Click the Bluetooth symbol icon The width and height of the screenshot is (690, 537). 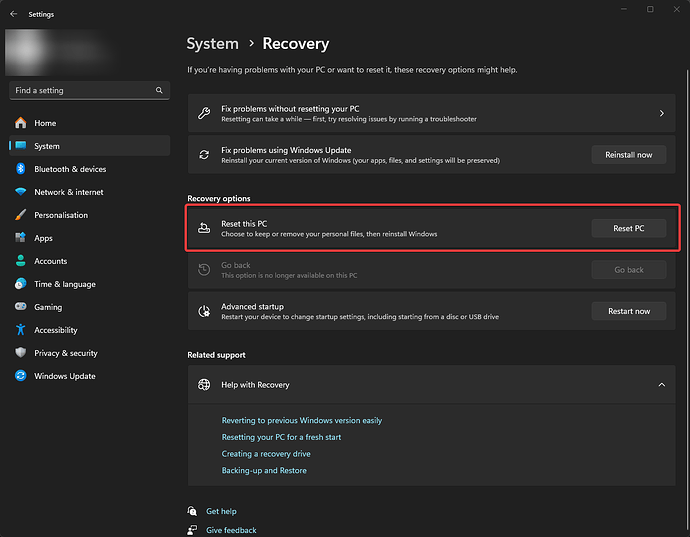[21, 169]
